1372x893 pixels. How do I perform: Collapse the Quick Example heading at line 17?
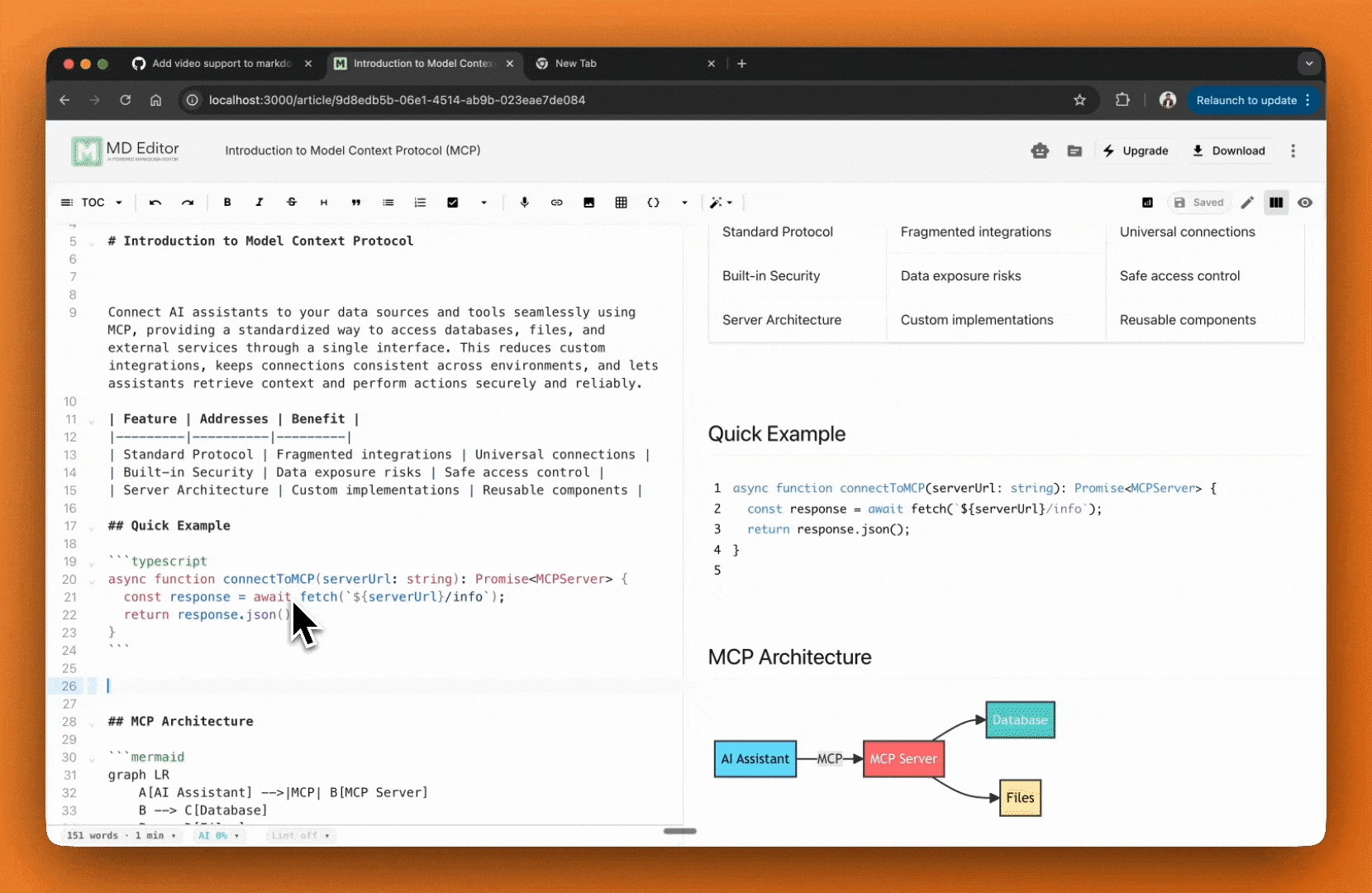[x=91, y=527]
